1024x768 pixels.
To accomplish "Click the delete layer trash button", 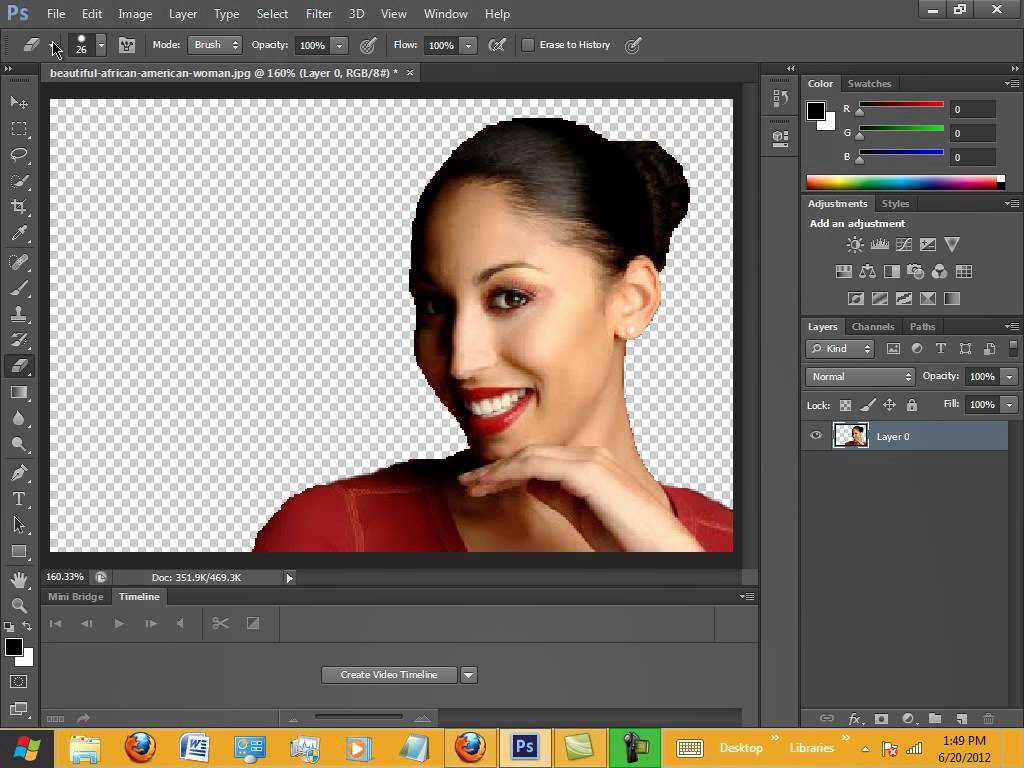I will coord(989,718).
